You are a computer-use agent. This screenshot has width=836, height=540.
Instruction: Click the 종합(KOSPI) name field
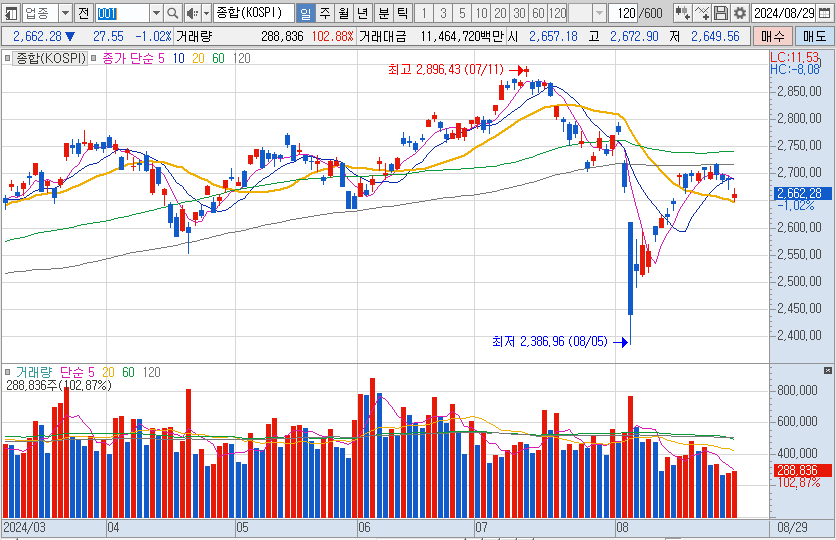(254, 13)
